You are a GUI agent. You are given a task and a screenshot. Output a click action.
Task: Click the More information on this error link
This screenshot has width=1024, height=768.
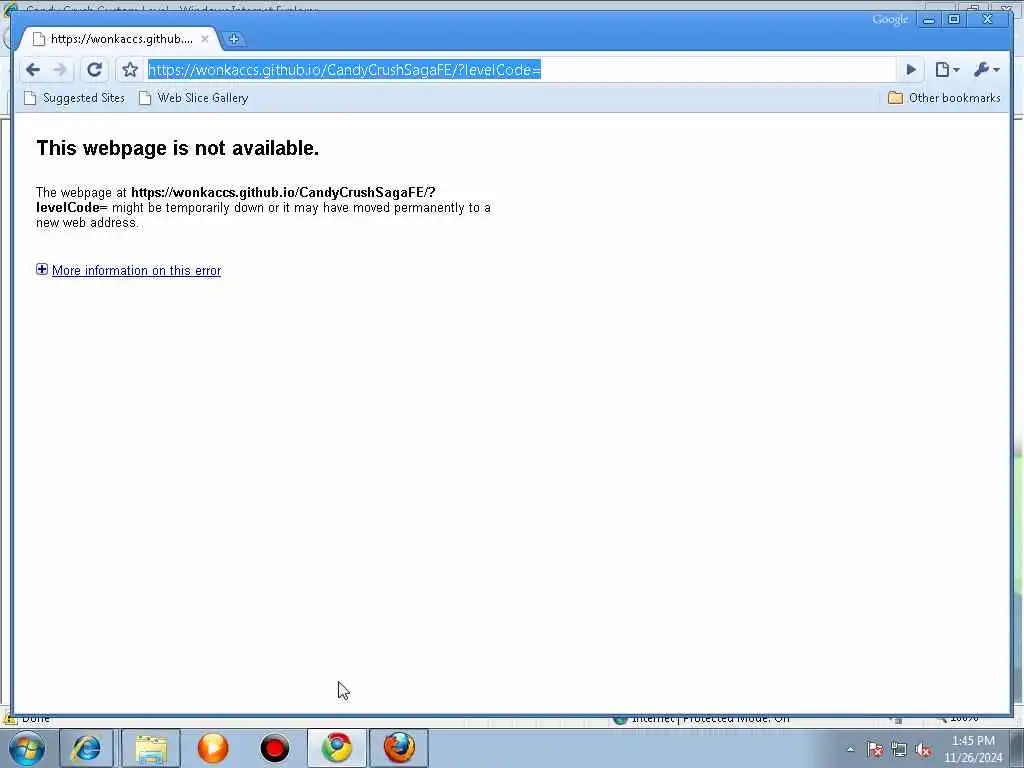[x=136, y=270]
